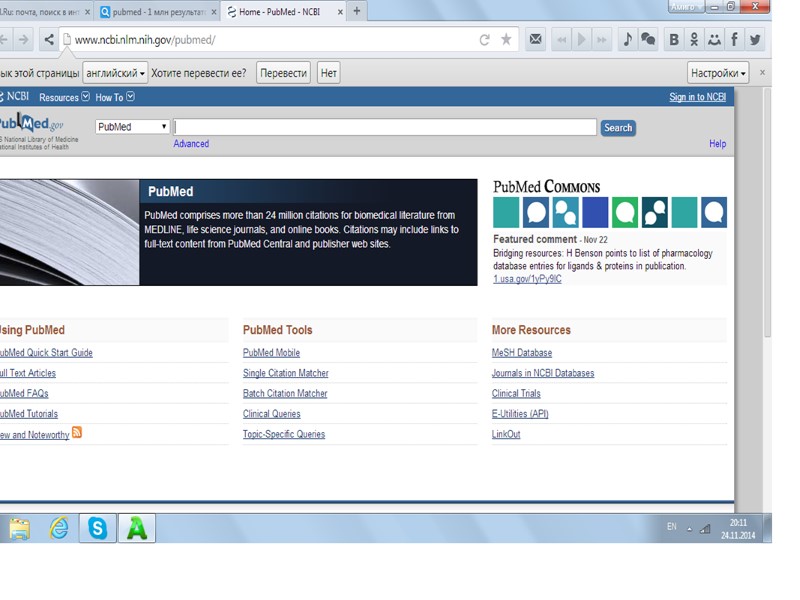Expand the Resources menu

point(64,97)
